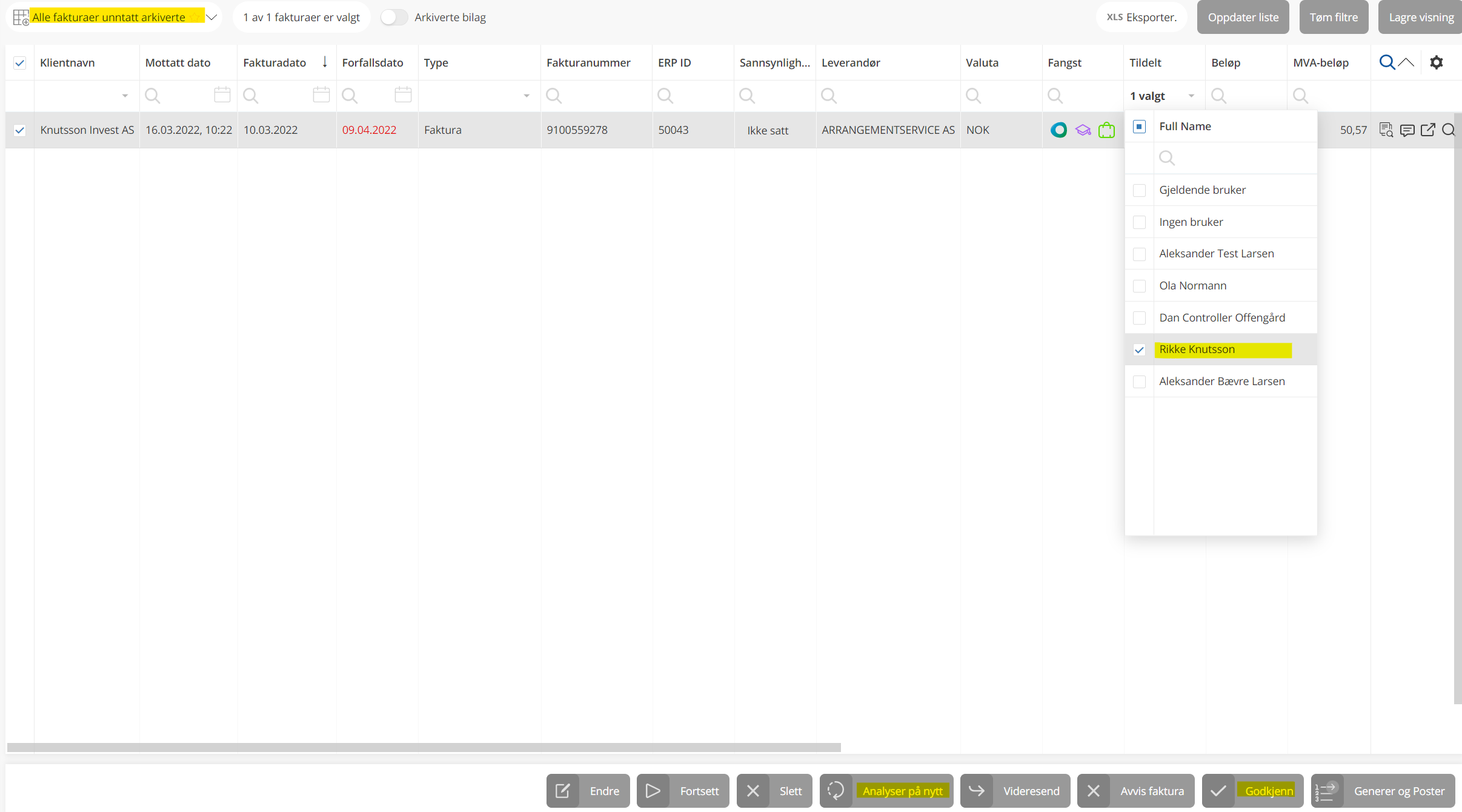This screenshot has height=812, width=1462.
Task: Select Ingen bruker in the list
Action: 1191,222
